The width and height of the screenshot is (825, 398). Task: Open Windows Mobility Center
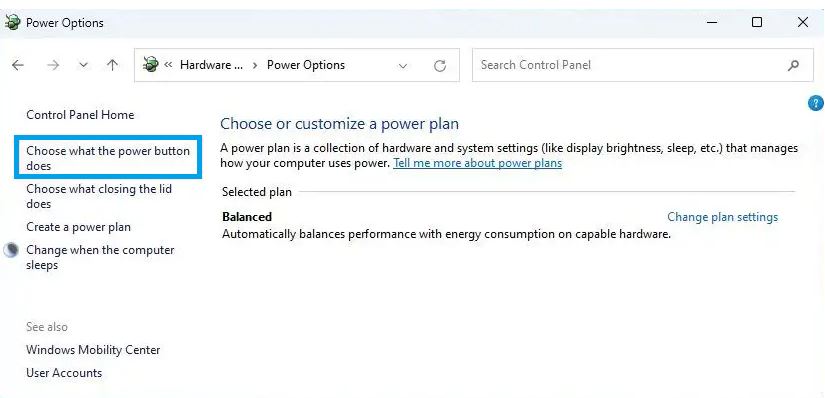(x=93, y=350)
